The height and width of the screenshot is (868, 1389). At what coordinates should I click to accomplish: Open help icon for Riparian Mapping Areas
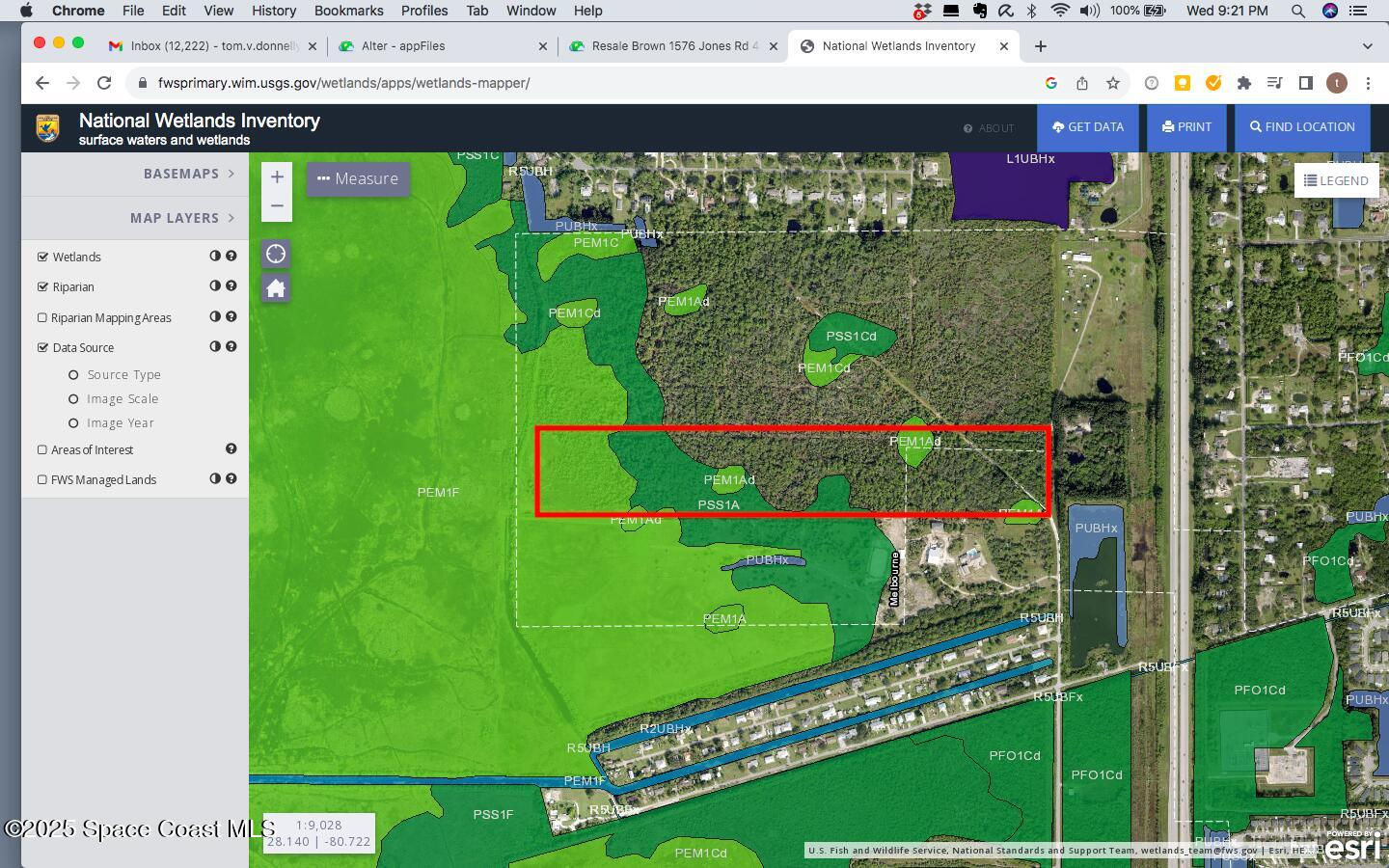231,316
